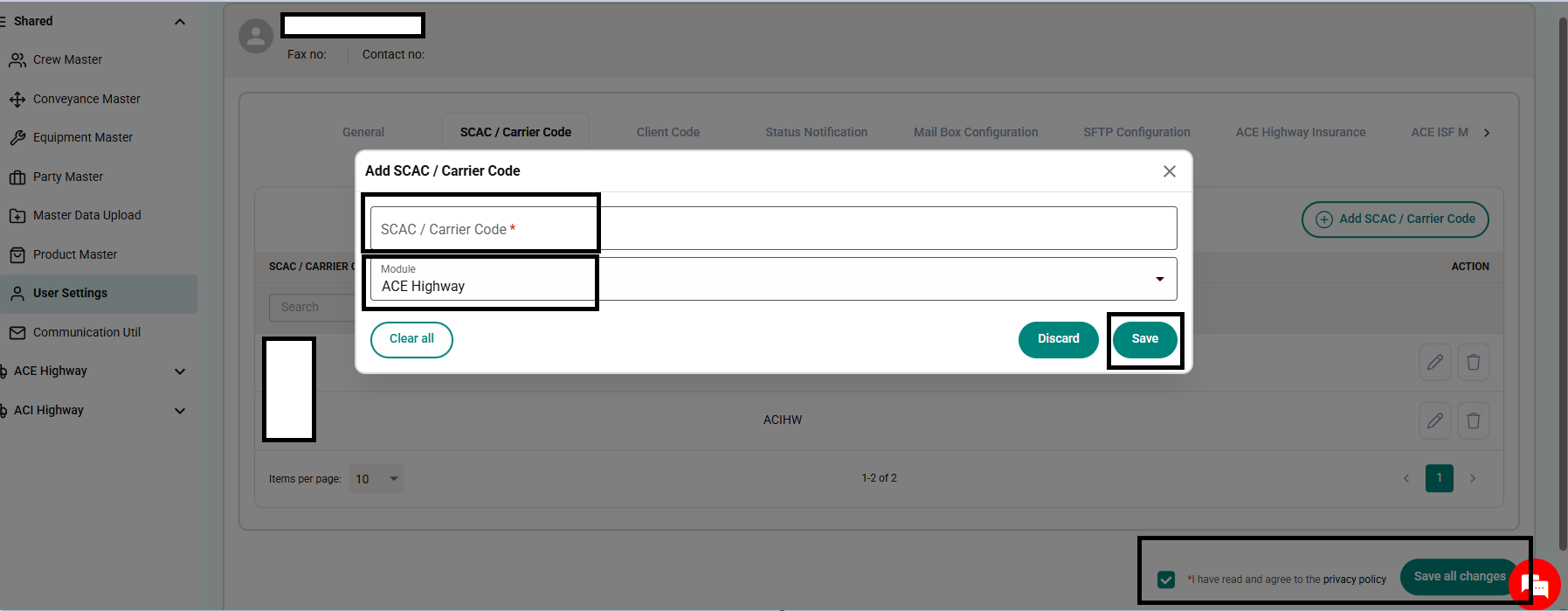Switch to the Client Code tab
Image resolution: width=1568 pixels, height=611 pixels.
(667, 133)
